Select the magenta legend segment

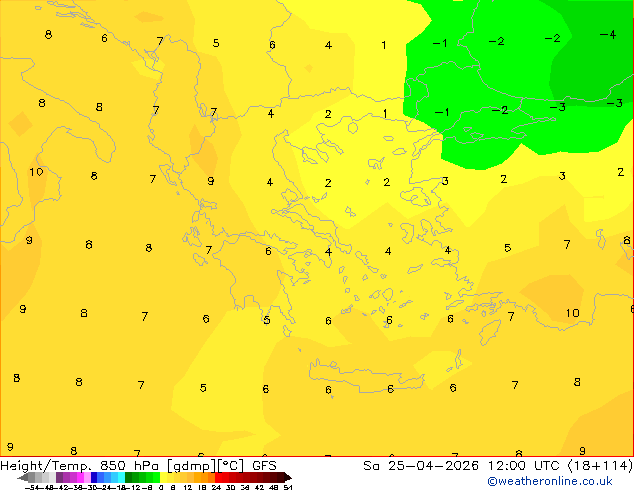(x=80, y=477)
